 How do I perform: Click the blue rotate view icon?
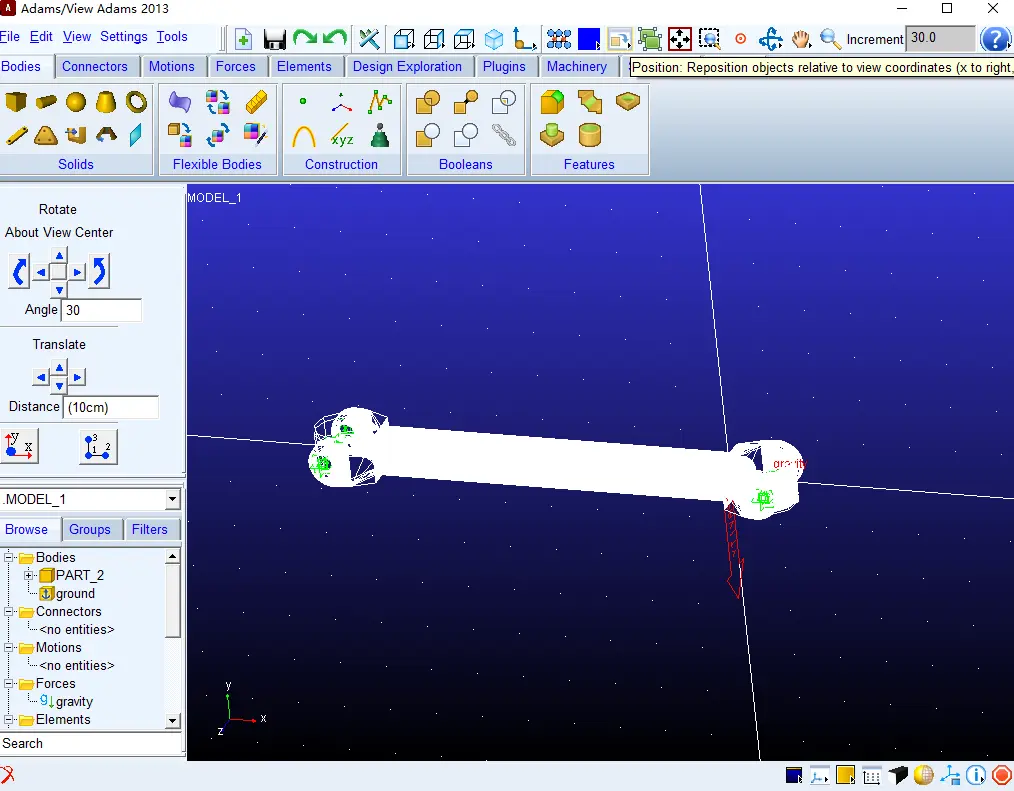[x=770, y=39]
